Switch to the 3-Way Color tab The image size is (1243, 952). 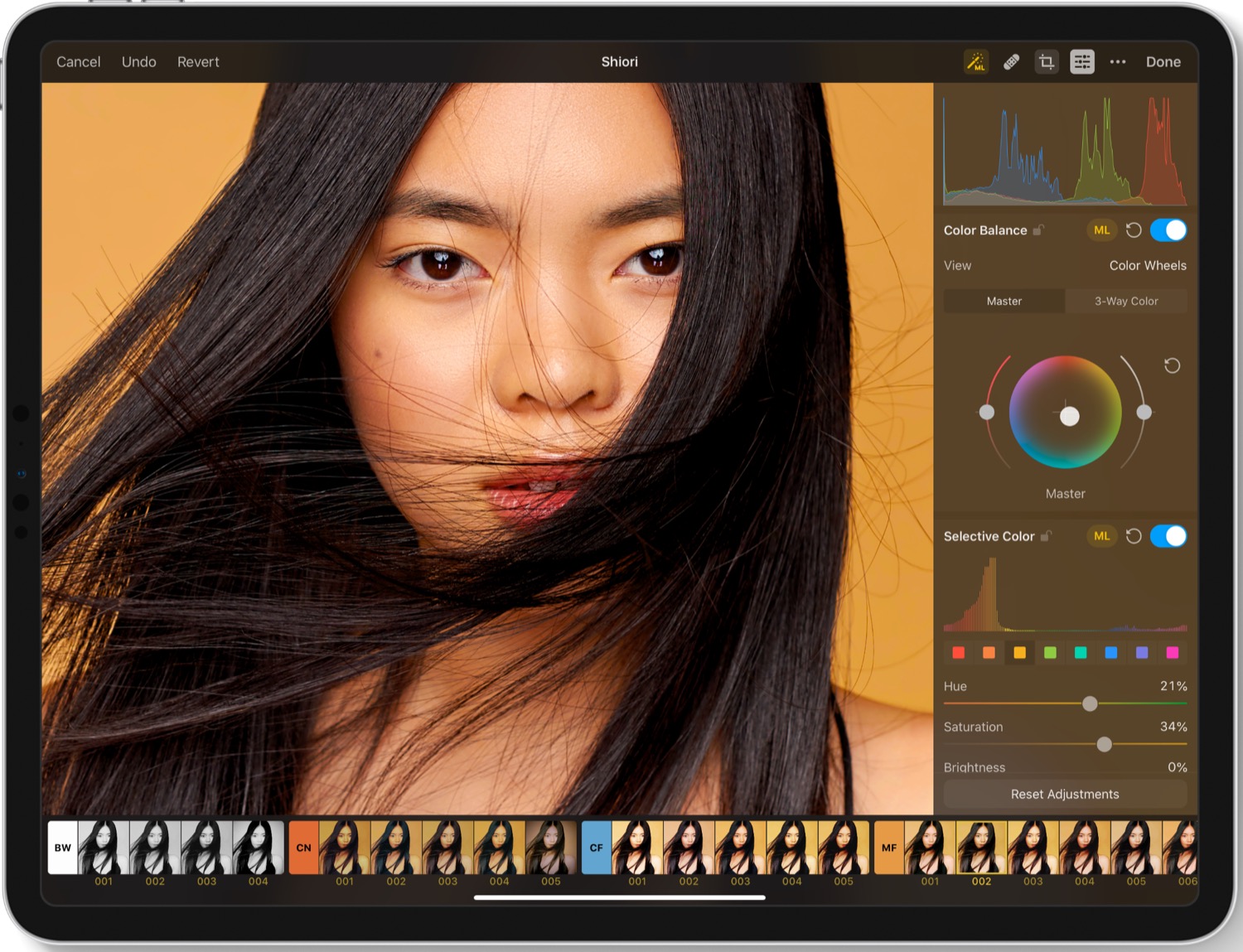pos(1126,301)
